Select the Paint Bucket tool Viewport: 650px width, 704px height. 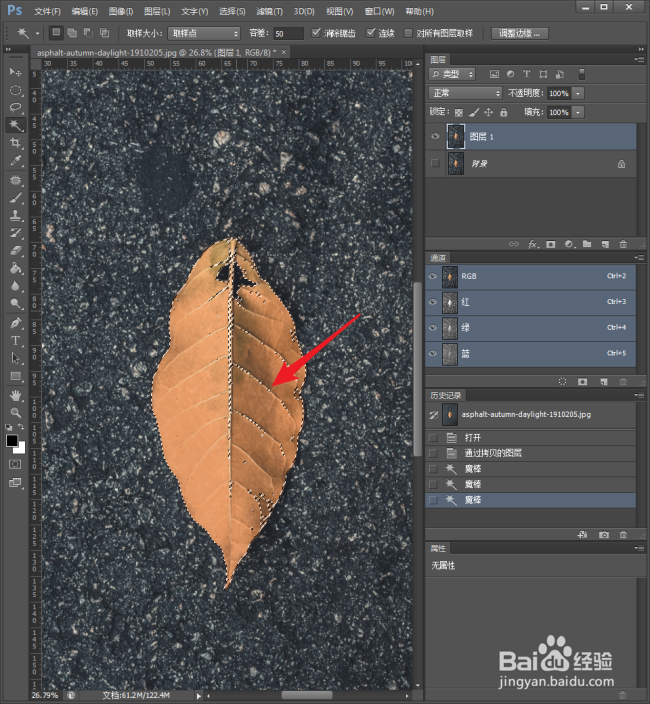(15, 268)
